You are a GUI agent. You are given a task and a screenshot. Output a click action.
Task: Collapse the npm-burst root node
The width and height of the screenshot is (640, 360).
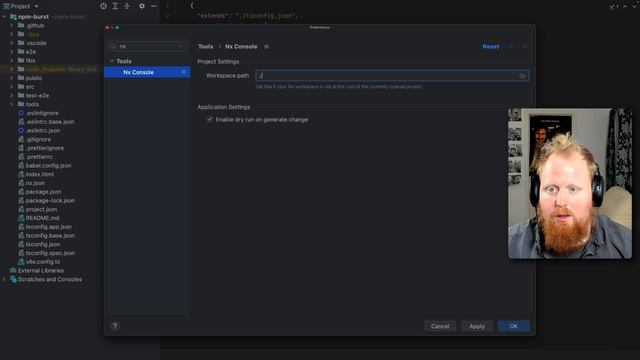(4, 17)
